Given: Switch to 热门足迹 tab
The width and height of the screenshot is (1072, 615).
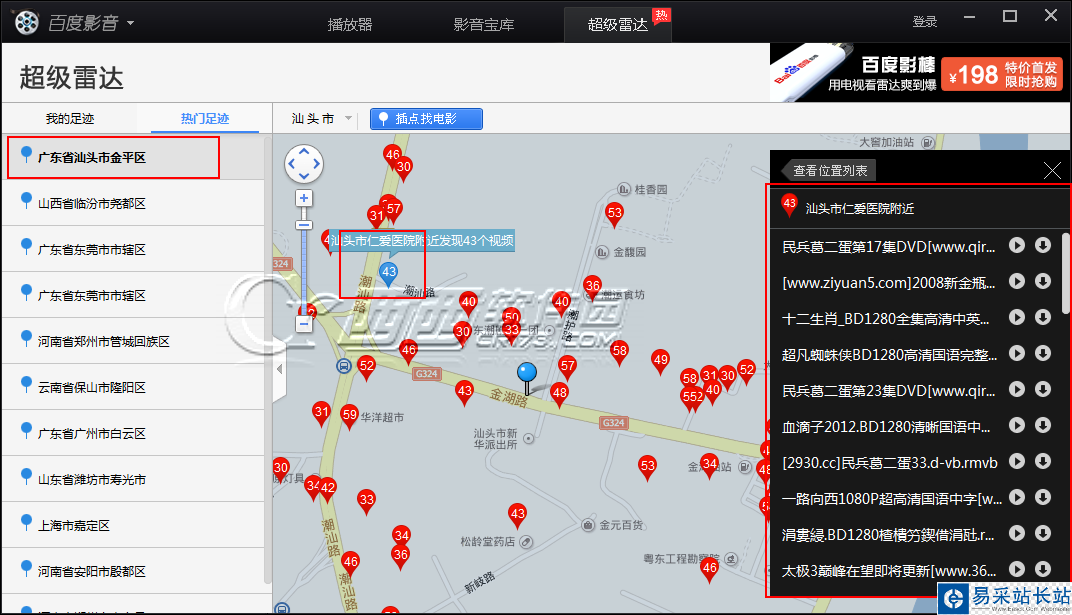Looking at the screenshot, I should point(204,119).
